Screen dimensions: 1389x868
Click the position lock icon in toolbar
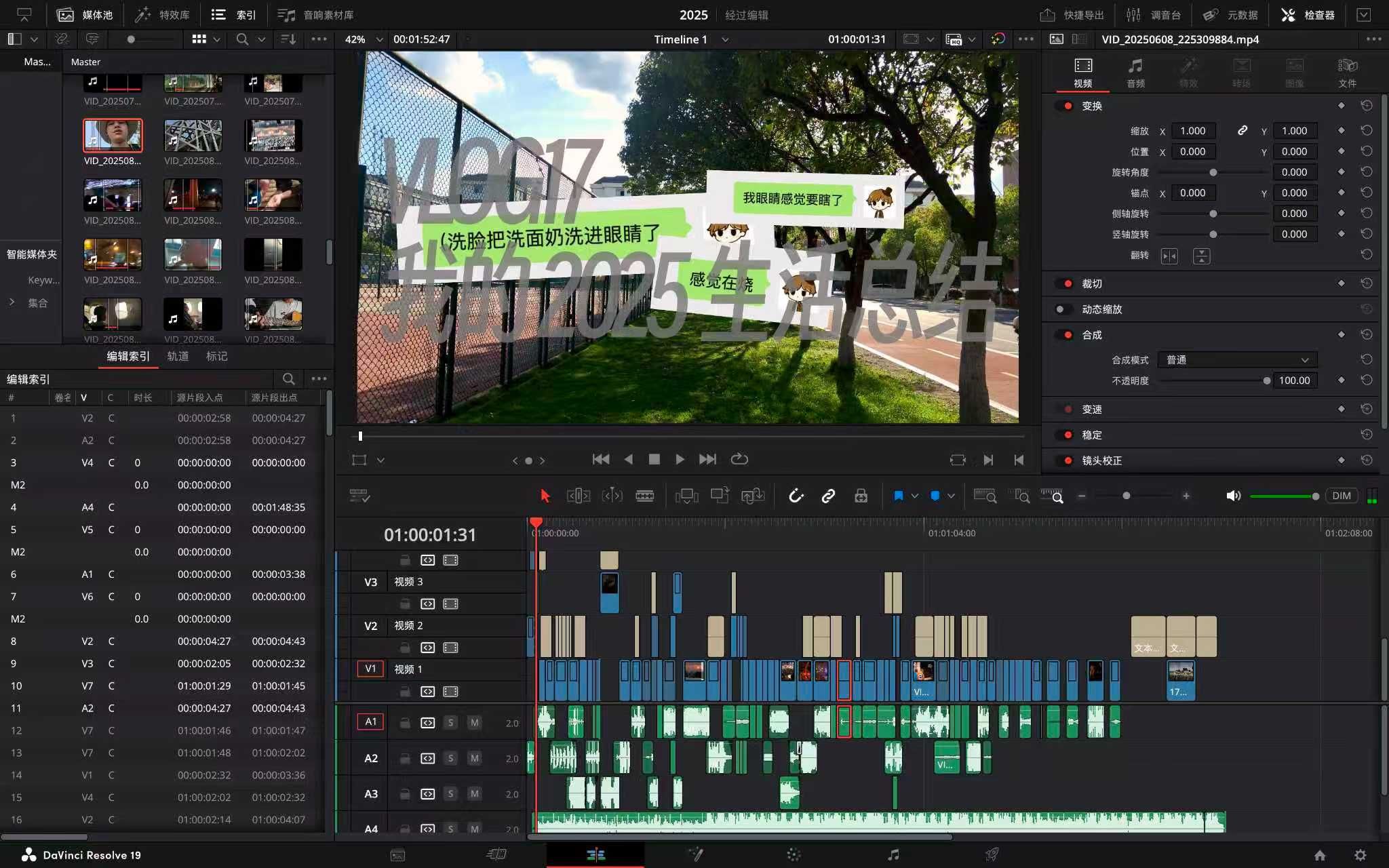(861, 496)
